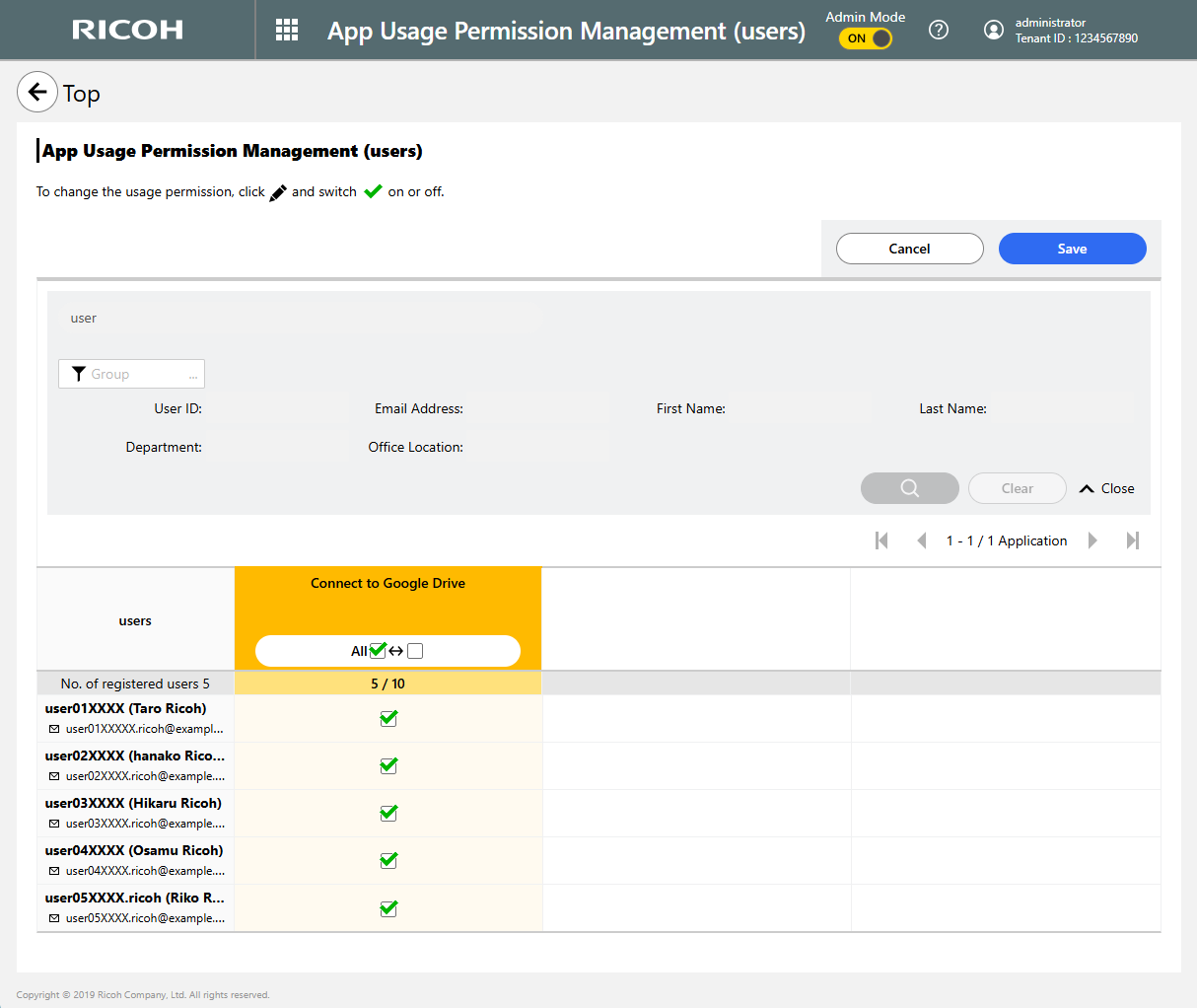Go to next application page
Image resolution: width=1197 pixels, height=1008 pixels.
1092,540
